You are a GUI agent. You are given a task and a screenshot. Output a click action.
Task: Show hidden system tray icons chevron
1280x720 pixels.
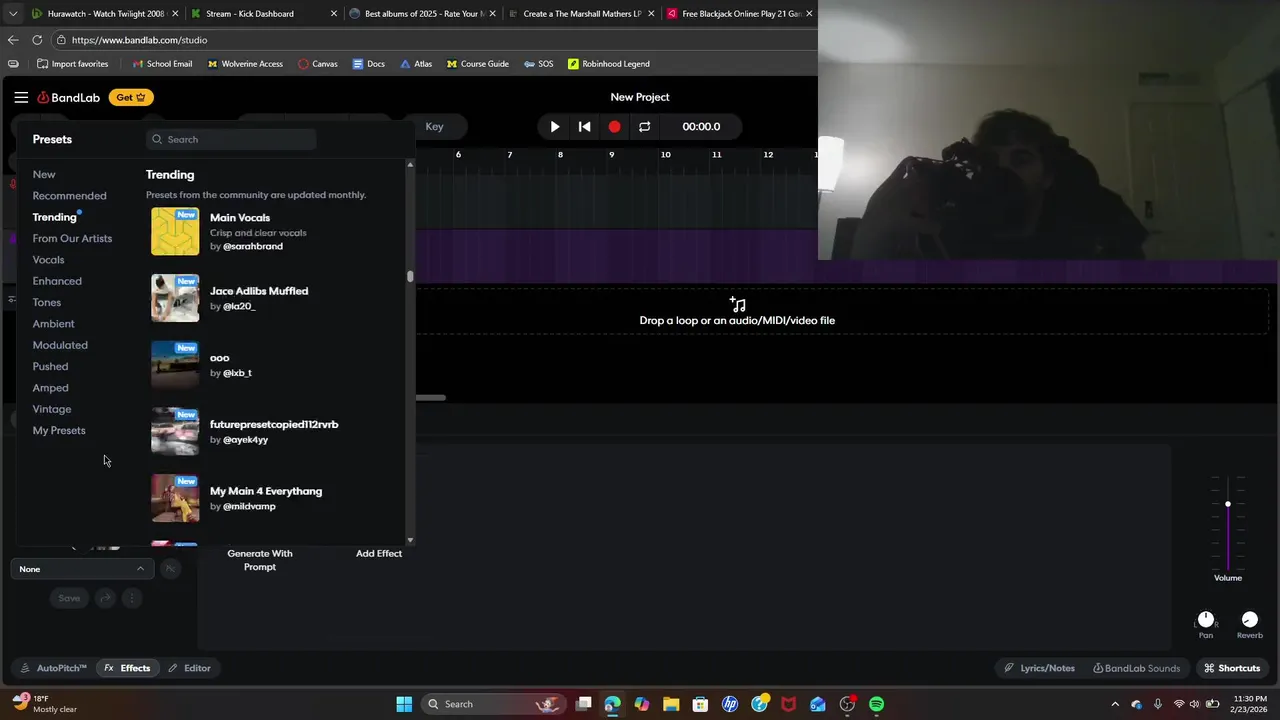[x=1115, y=704]
